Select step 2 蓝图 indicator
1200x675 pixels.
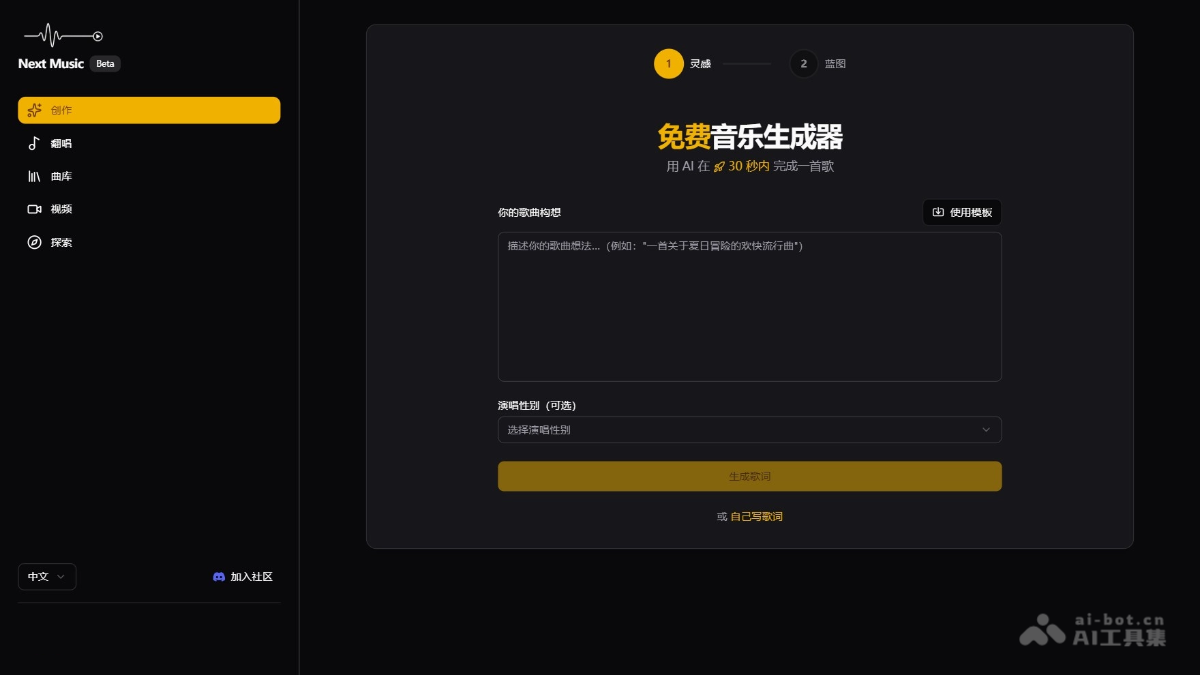coord(818,64)
